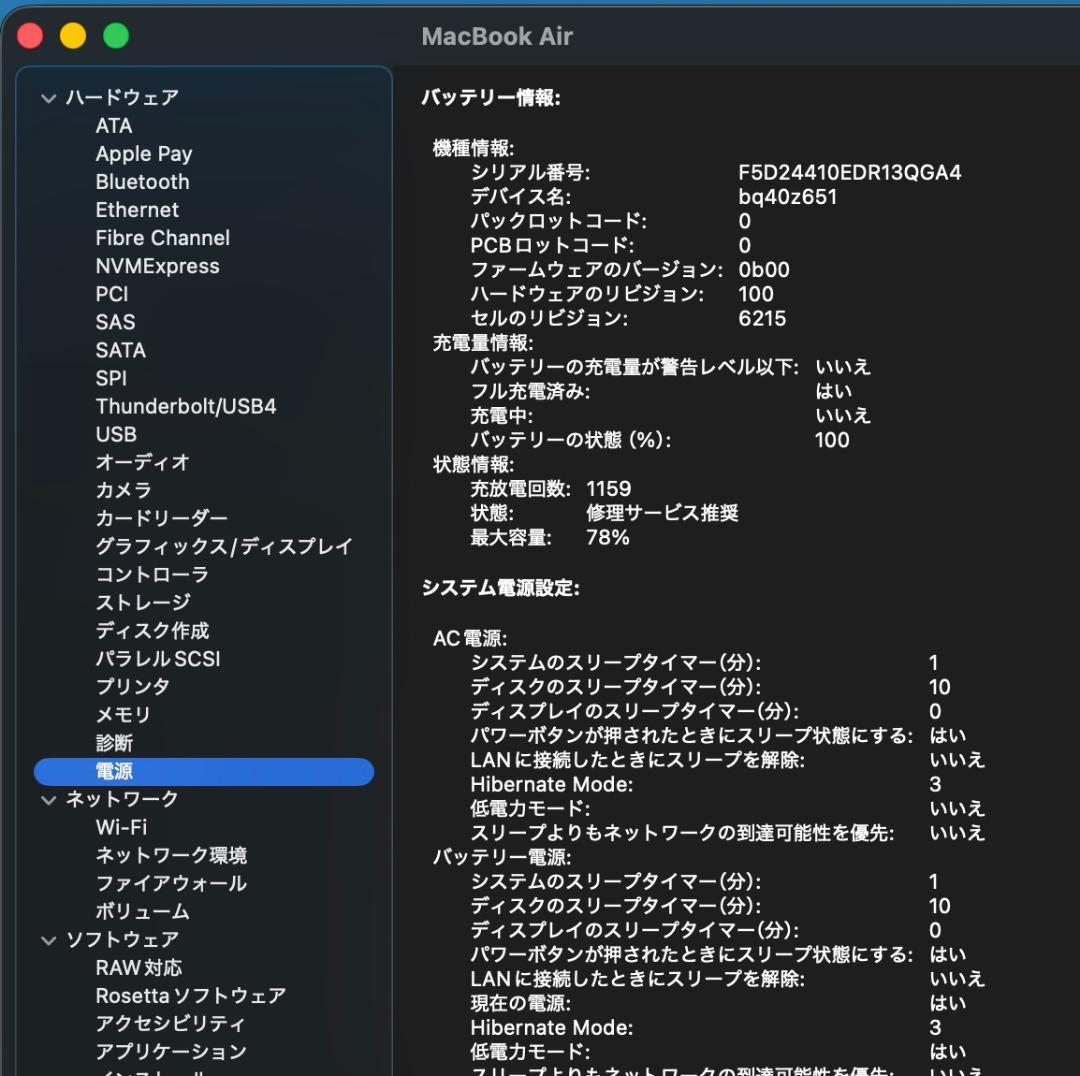Select メモリ in the sidebar
The height and width of the screenshot is (1076, 1080).
click(x=123, y=714)
